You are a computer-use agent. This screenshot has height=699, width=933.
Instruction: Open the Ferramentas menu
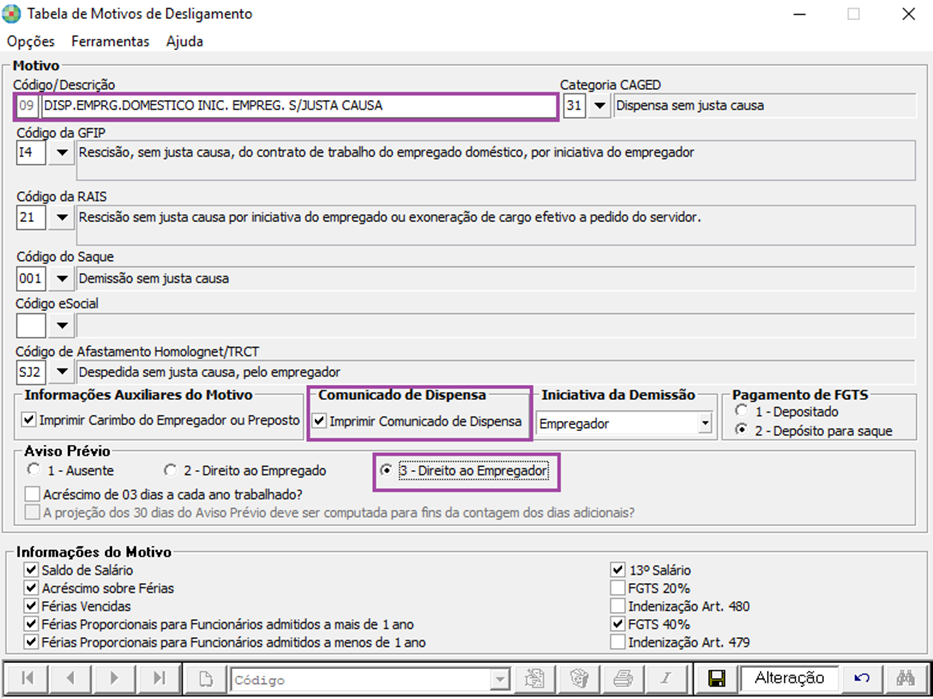tap(110, 41)
